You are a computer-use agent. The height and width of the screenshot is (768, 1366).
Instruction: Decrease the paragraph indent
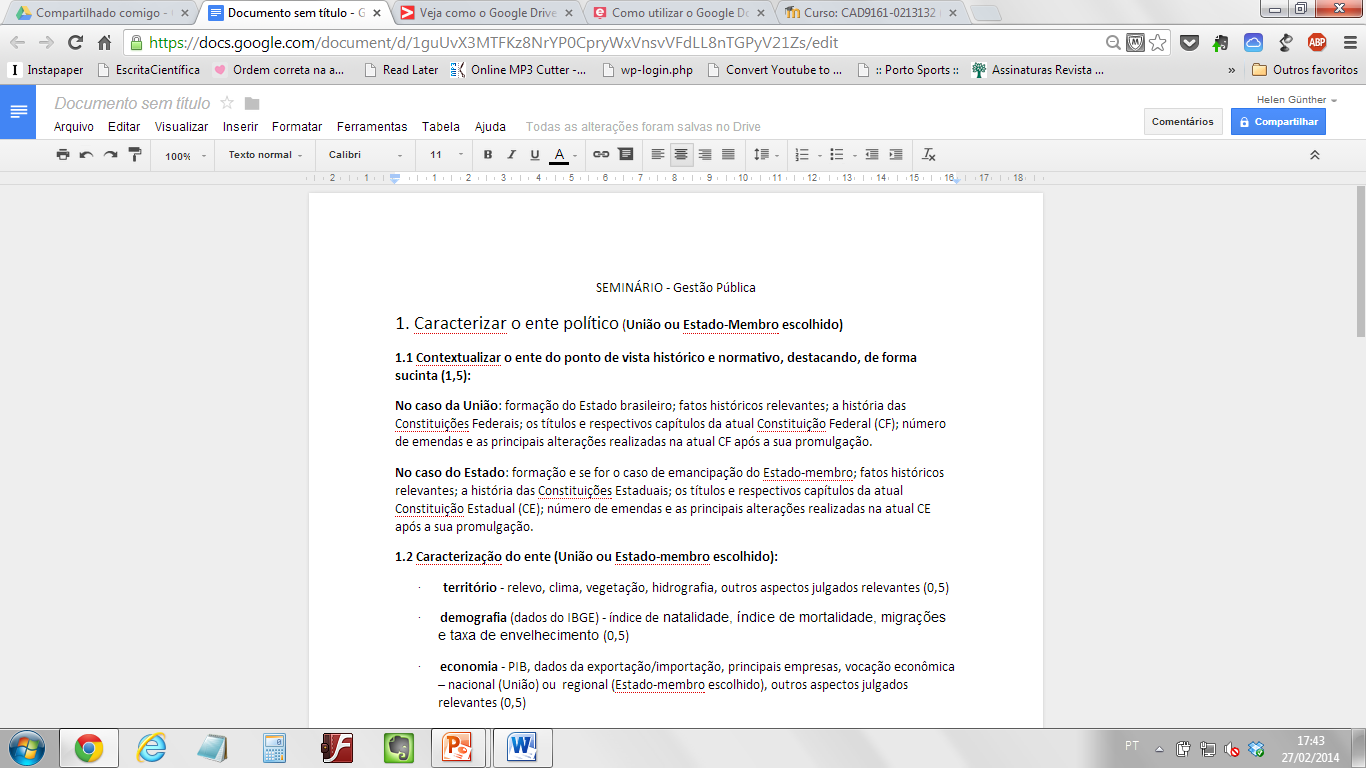coord(872,155)
